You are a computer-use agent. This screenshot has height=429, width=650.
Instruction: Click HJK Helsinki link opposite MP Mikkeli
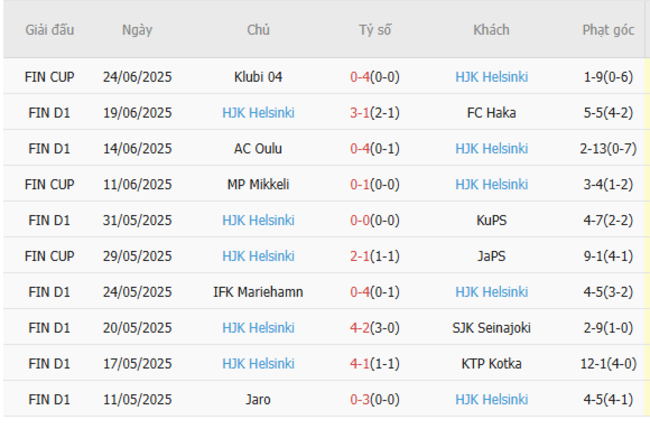click(491, 185)
